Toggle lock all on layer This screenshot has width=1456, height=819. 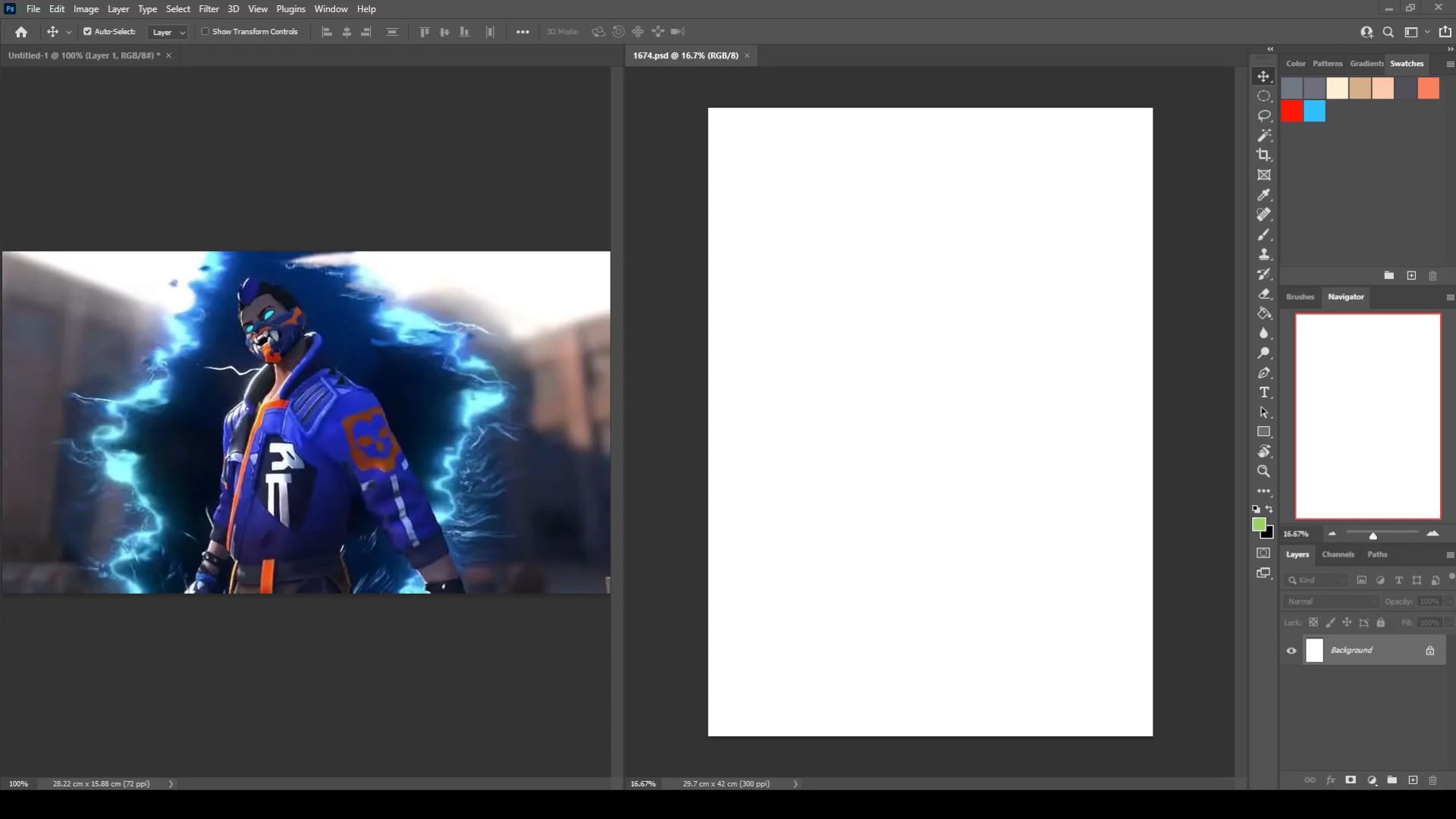1381,623
